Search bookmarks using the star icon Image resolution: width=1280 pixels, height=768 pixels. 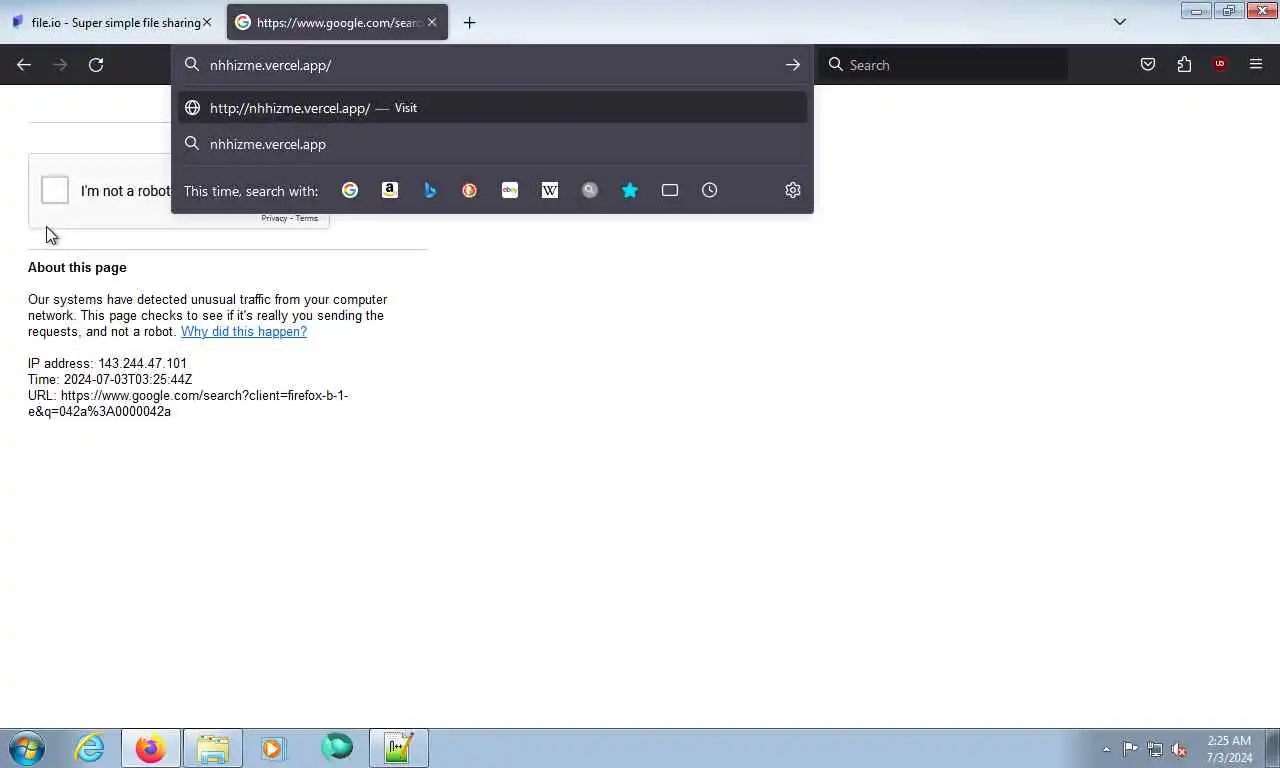(630, 190)
